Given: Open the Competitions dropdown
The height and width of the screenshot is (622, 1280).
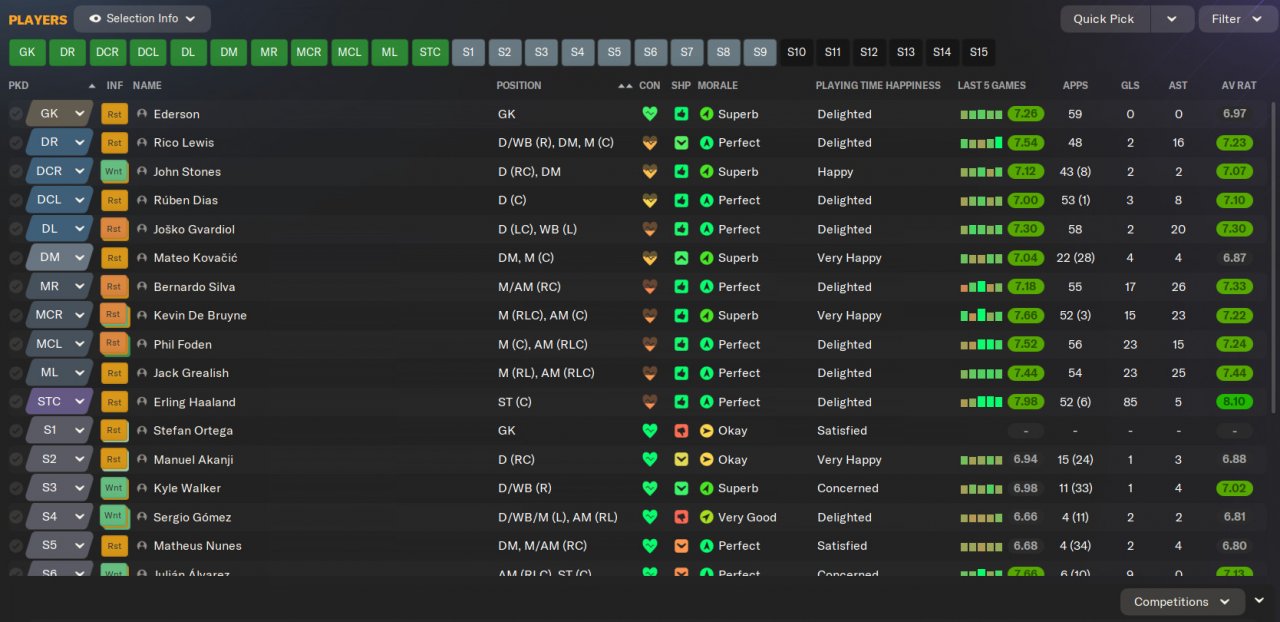Looking at the screenshot, I should (1182, 602).
